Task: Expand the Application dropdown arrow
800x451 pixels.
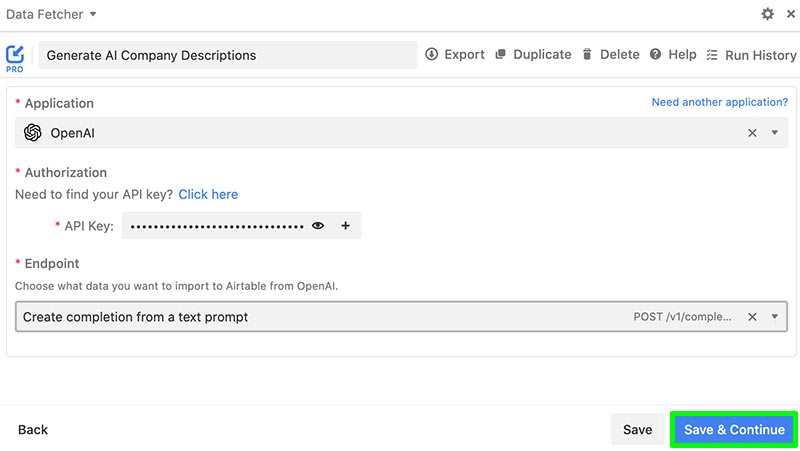Action: tap(774, 133)
